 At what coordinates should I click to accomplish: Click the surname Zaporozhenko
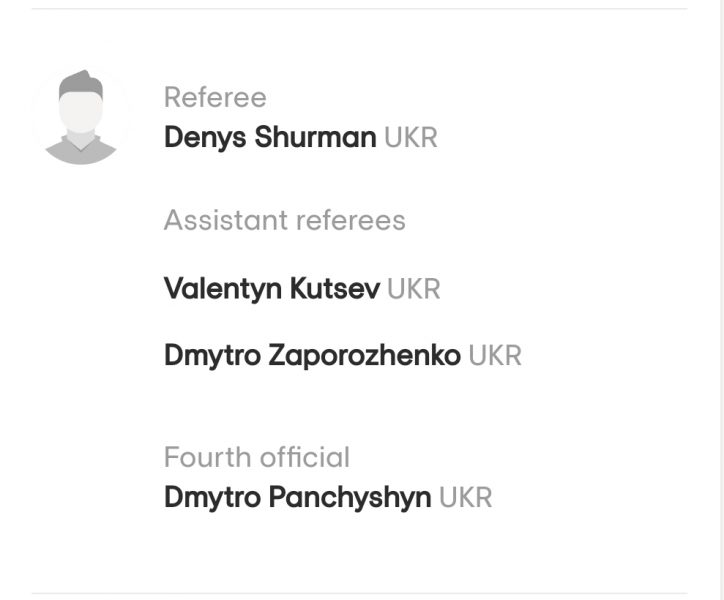click(365, 355)
